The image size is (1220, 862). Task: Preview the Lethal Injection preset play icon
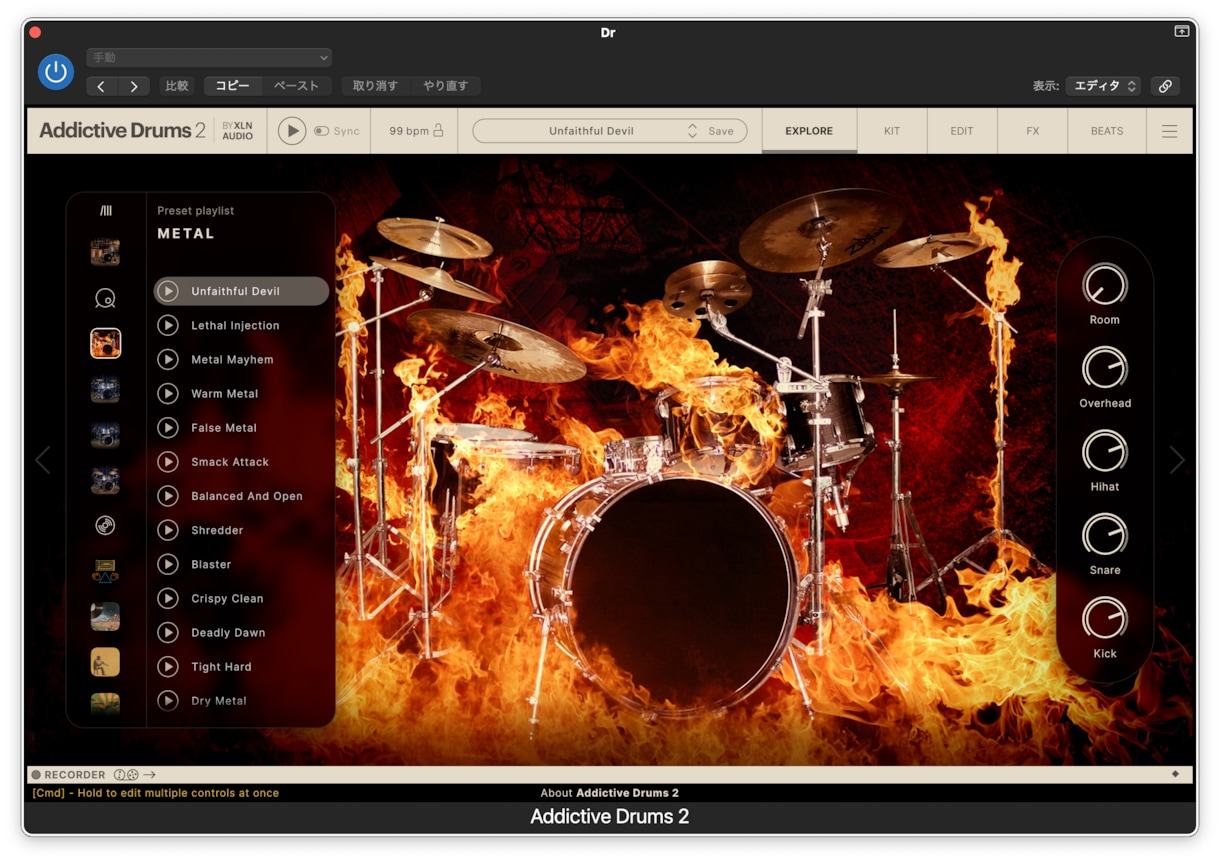[168, 325]
